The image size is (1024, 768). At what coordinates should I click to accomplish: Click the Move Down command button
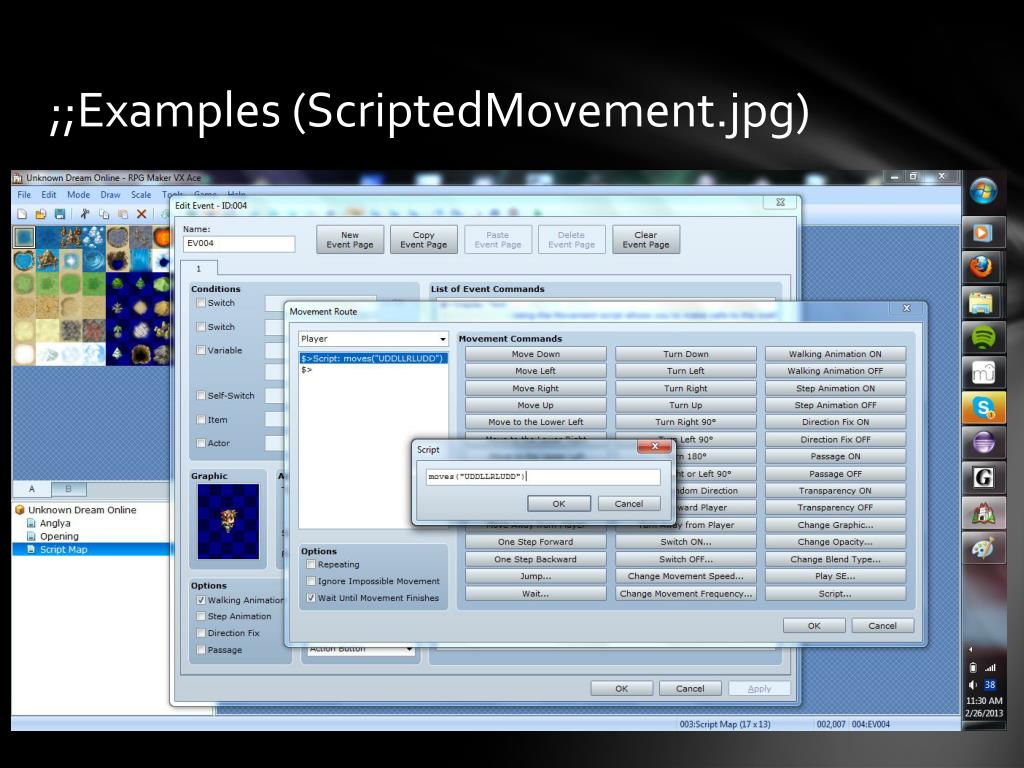point(536,354)
